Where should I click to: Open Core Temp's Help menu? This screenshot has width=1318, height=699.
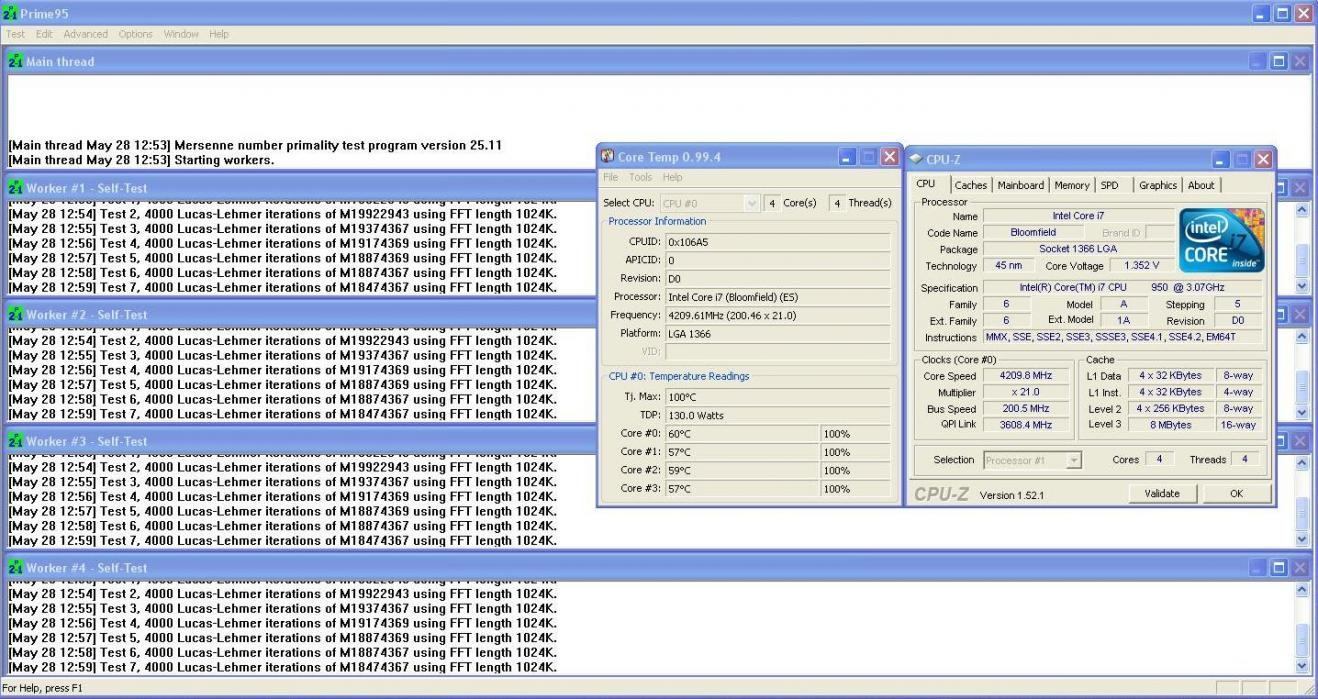click(x=673, y=177)
